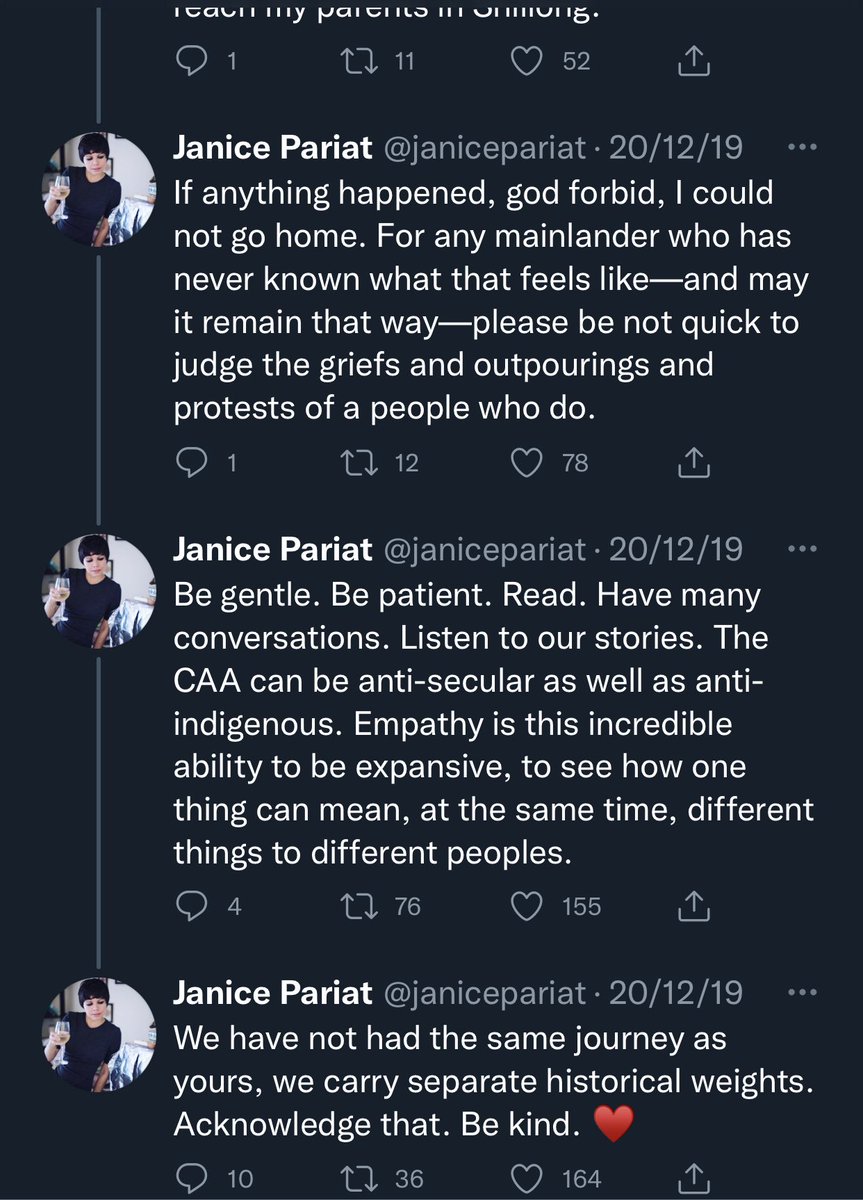Open more options on 'We have not had' tweet
This screenshot has height=1200, width=863.
pos(802,993)
